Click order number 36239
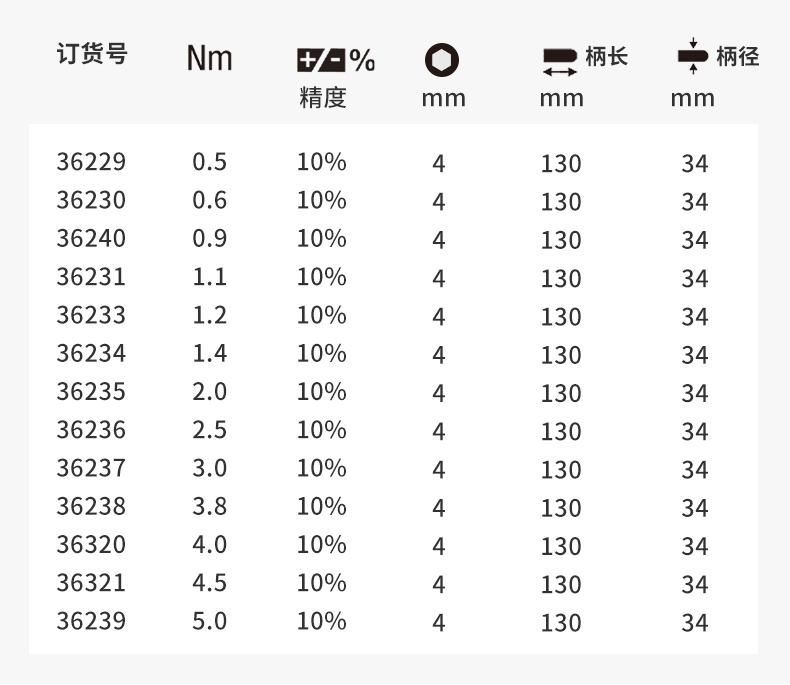The width and height of the screenshot is (790, 685). tap(92, 621)
